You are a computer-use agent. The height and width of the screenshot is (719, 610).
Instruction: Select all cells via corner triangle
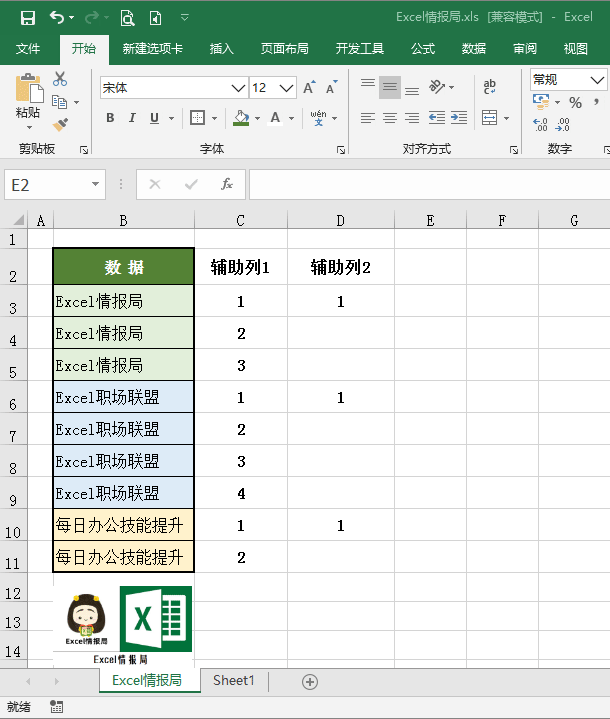pos(18,221)
